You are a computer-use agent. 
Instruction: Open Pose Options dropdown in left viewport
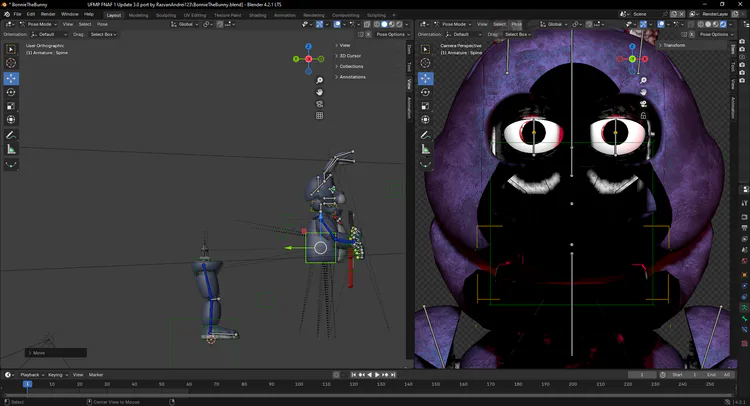tap(393, 34)
